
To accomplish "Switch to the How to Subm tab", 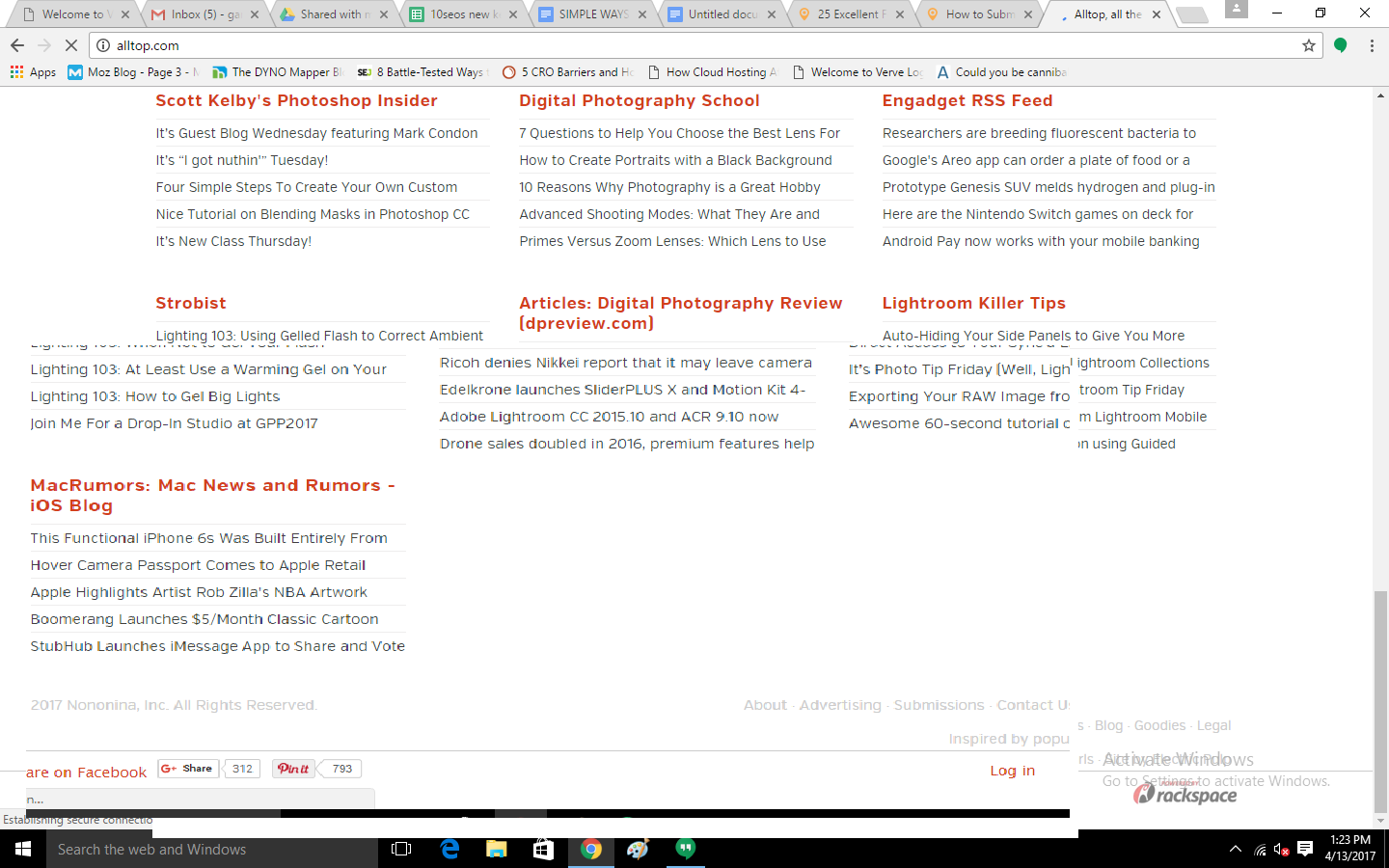I will coord(979,14).
